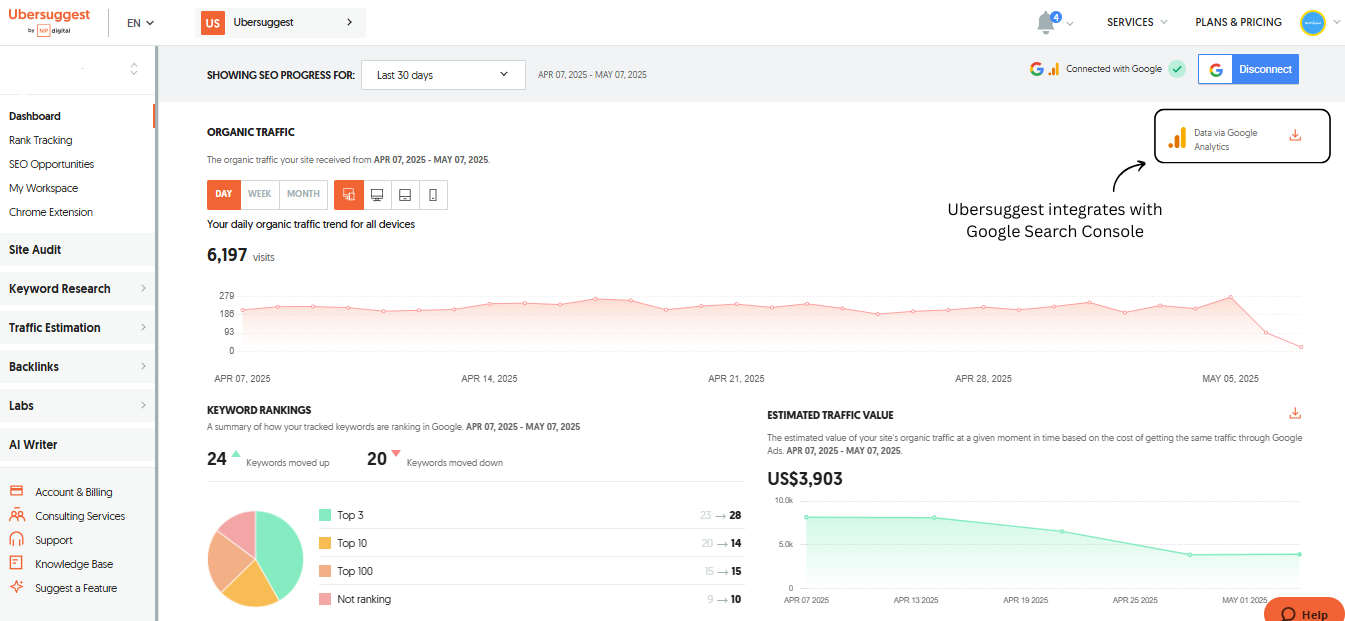Click the Top 3 green legend swatch
1345x621 pixels.
click(325, 515)
